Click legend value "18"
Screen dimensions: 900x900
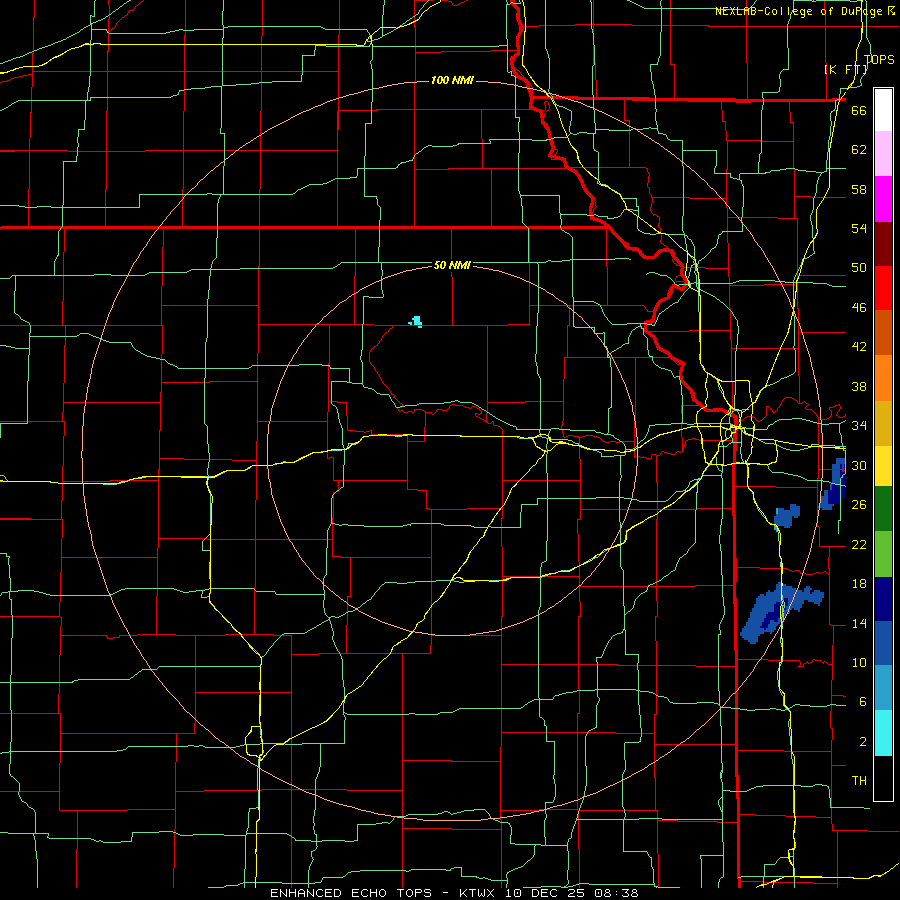tap(859, 584)
